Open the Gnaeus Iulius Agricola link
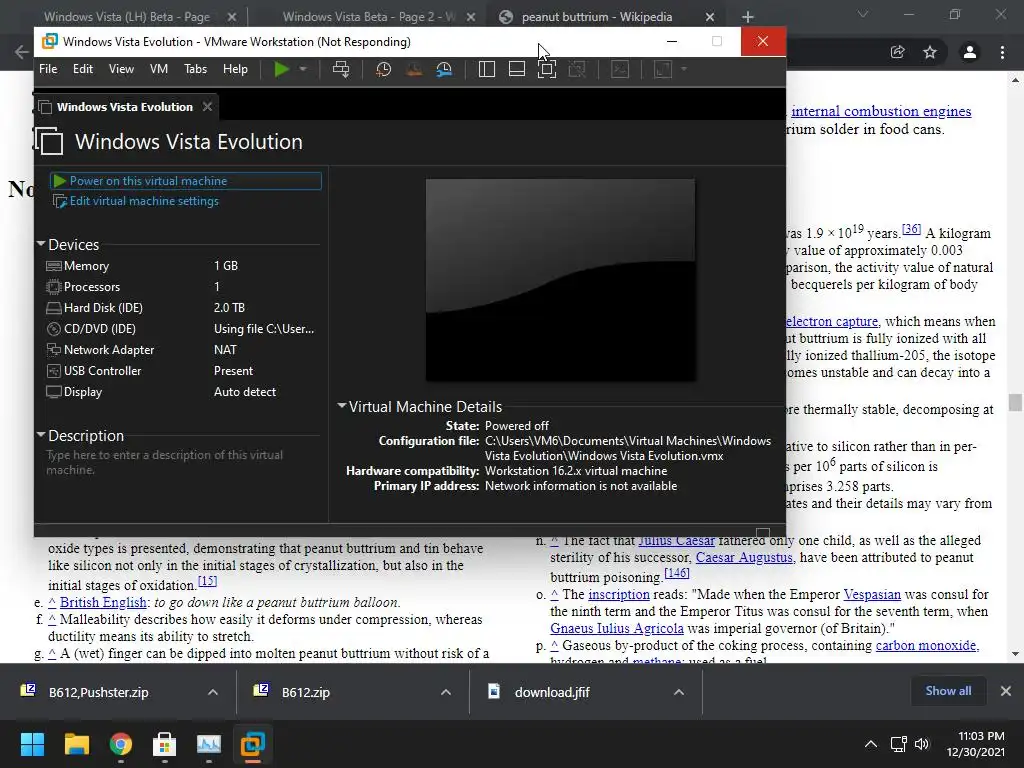 tap(616, 628)
